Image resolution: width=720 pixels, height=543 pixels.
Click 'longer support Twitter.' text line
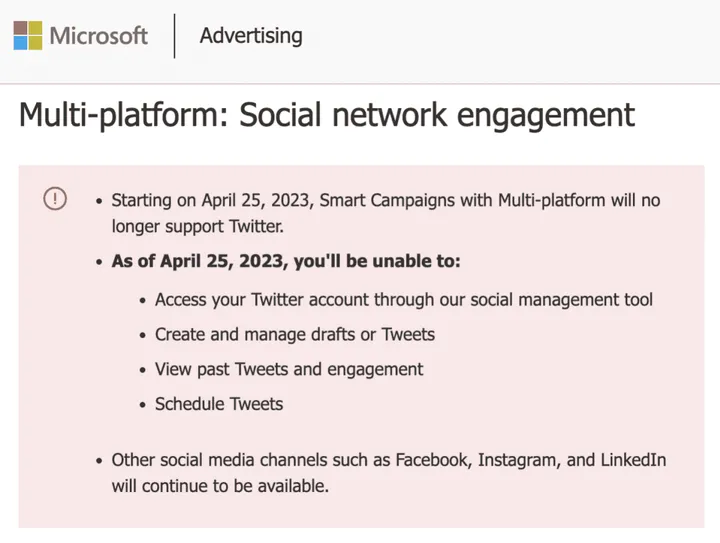(x=197, y=226)
